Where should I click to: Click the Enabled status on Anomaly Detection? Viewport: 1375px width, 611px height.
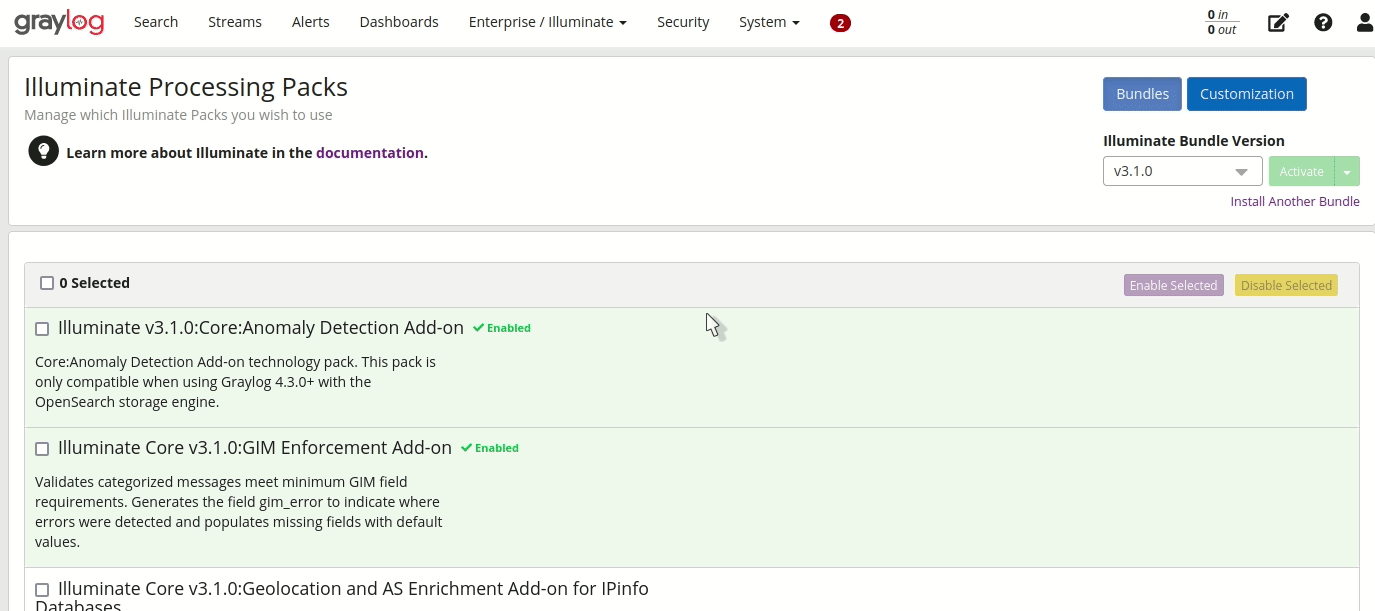coord(502,328)
